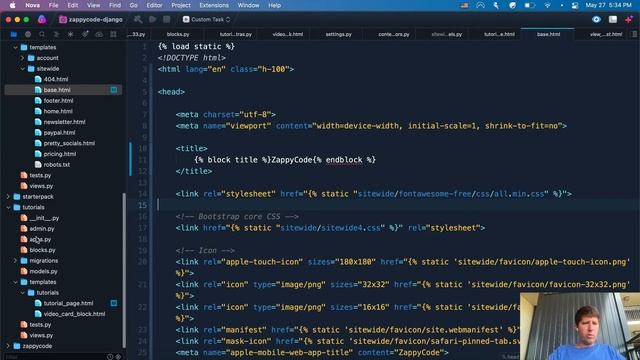
Task: Select admin.py in the tutorials folder
Action: [42, 229]
